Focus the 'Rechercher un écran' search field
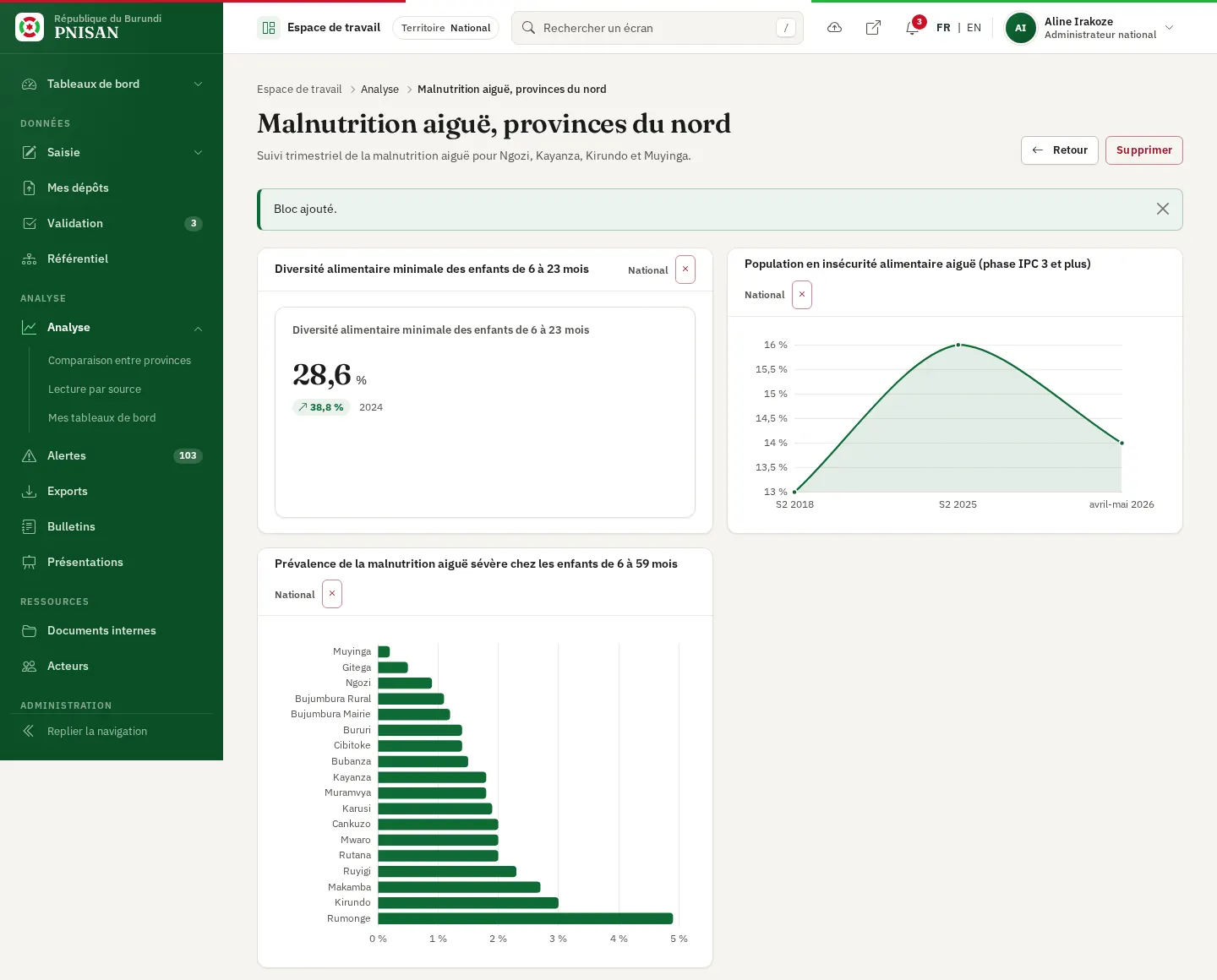1217x980 pixels. 658,28
